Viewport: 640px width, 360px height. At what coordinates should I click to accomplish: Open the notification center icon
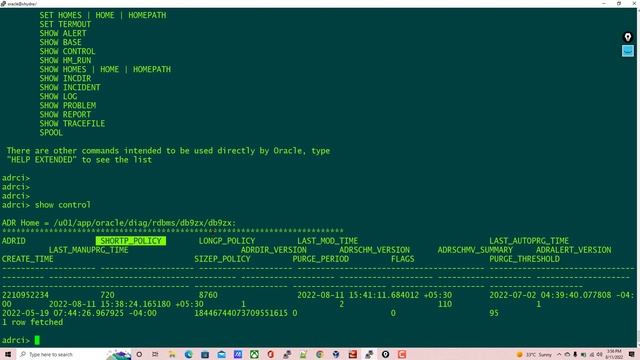point(631,354)
